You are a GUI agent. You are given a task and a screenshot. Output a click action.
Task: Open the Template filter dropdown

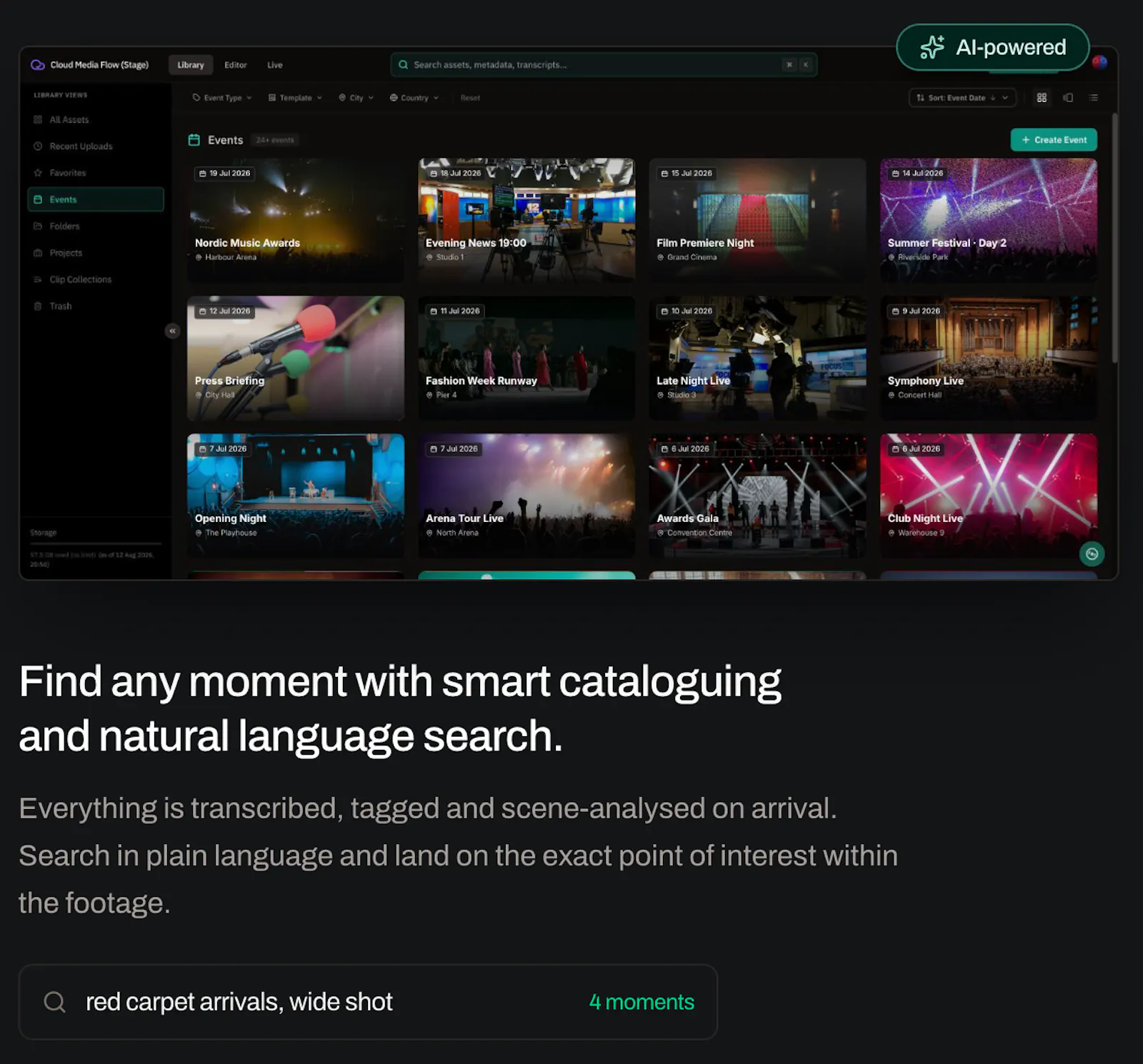point(295,98)
